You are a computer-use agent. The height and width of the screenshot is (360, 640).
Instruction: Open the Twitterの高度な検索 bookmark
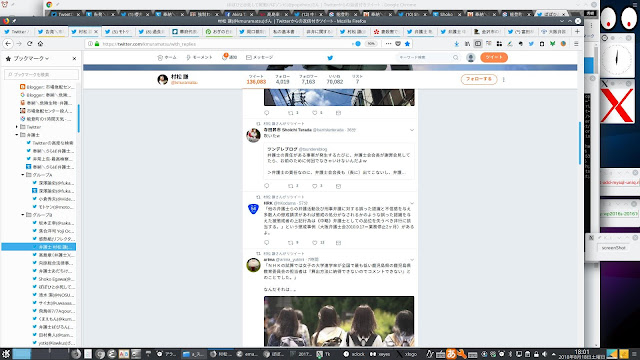point(50,143)
